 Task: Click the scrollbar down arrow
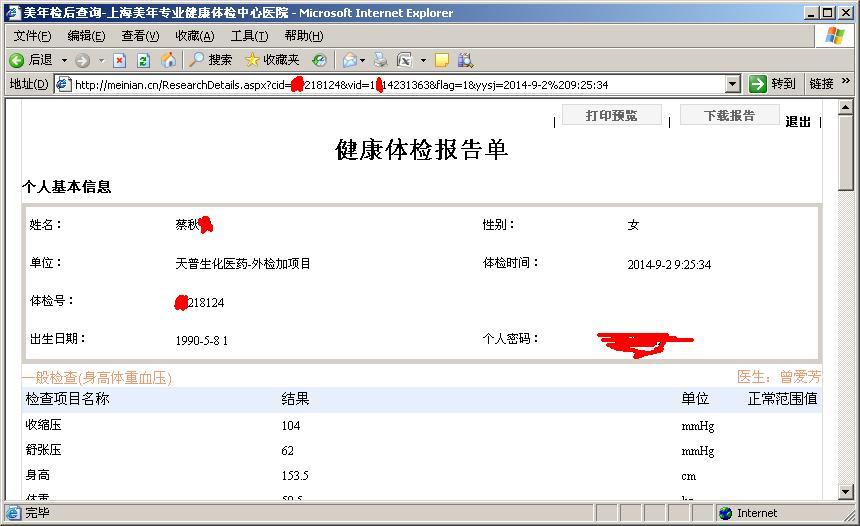click(x=845, y=492)
